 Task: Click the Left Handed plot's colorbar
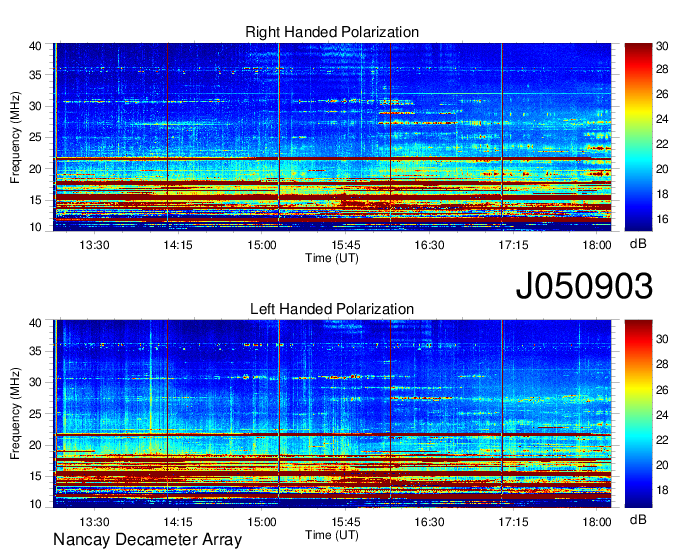(638, 414)
